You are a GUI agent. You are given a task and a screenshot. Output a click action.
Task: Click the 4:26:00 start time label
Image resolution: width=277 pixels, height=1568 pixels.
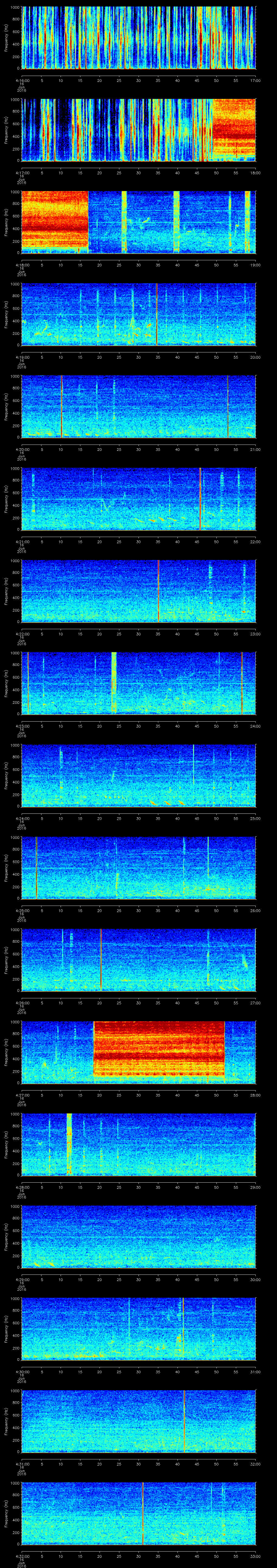(22, 1003)
